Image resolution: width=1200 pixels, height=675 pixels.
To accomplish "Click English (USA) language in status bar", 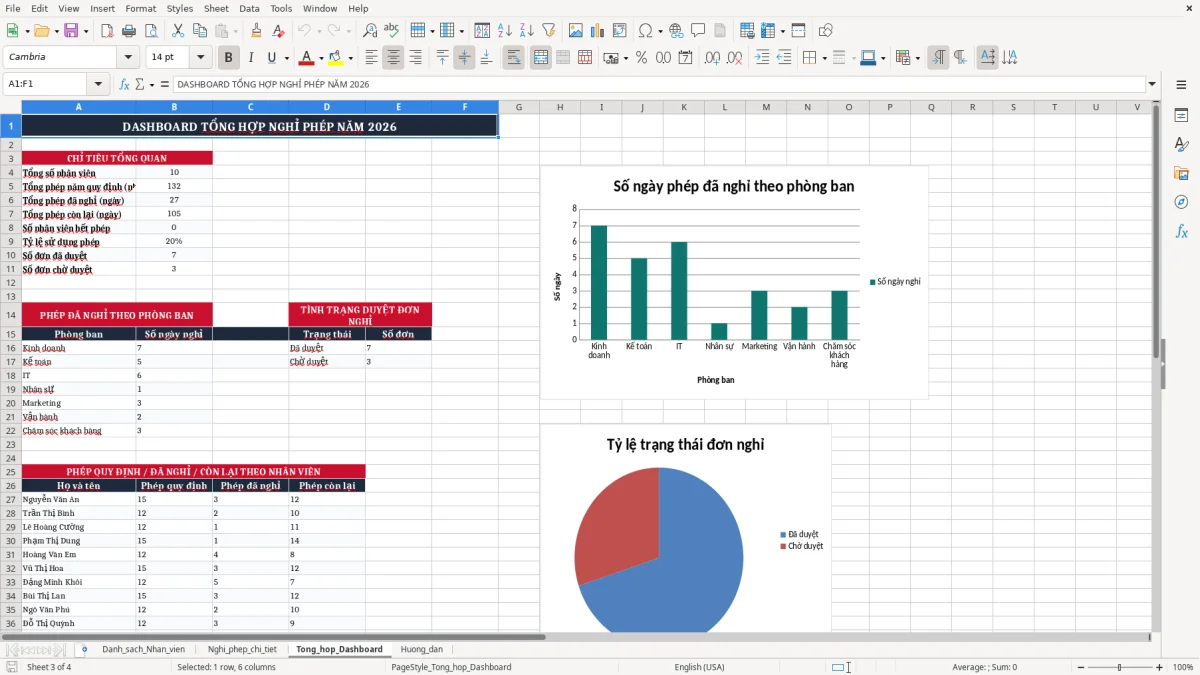I will [x=699, y=667].
